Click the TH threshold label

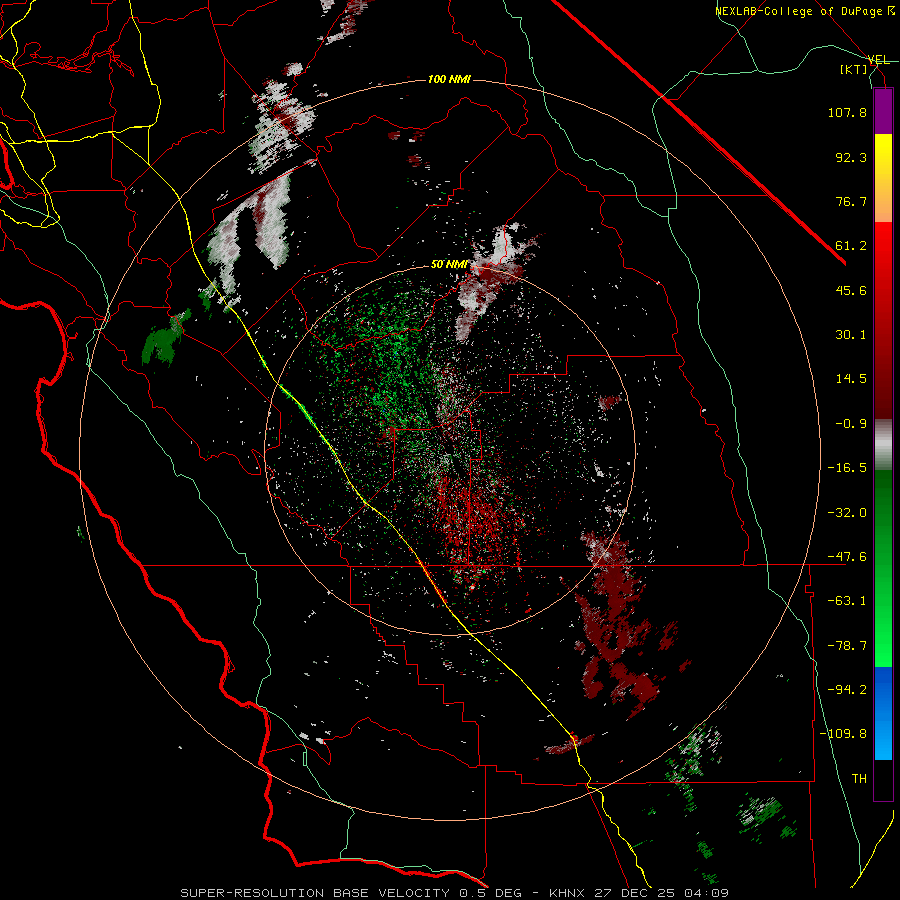tap(859, 778)
